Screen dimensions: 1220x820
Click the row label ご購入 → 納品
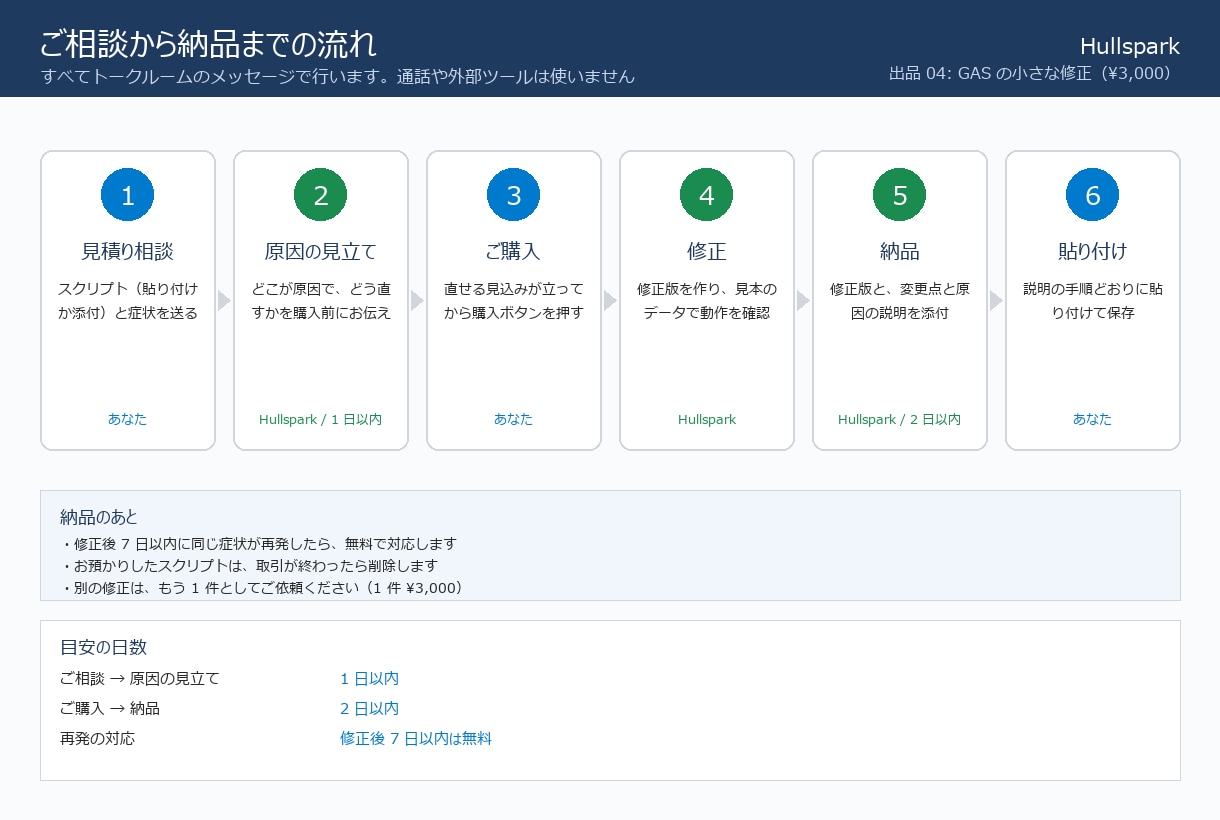[110, 709]
